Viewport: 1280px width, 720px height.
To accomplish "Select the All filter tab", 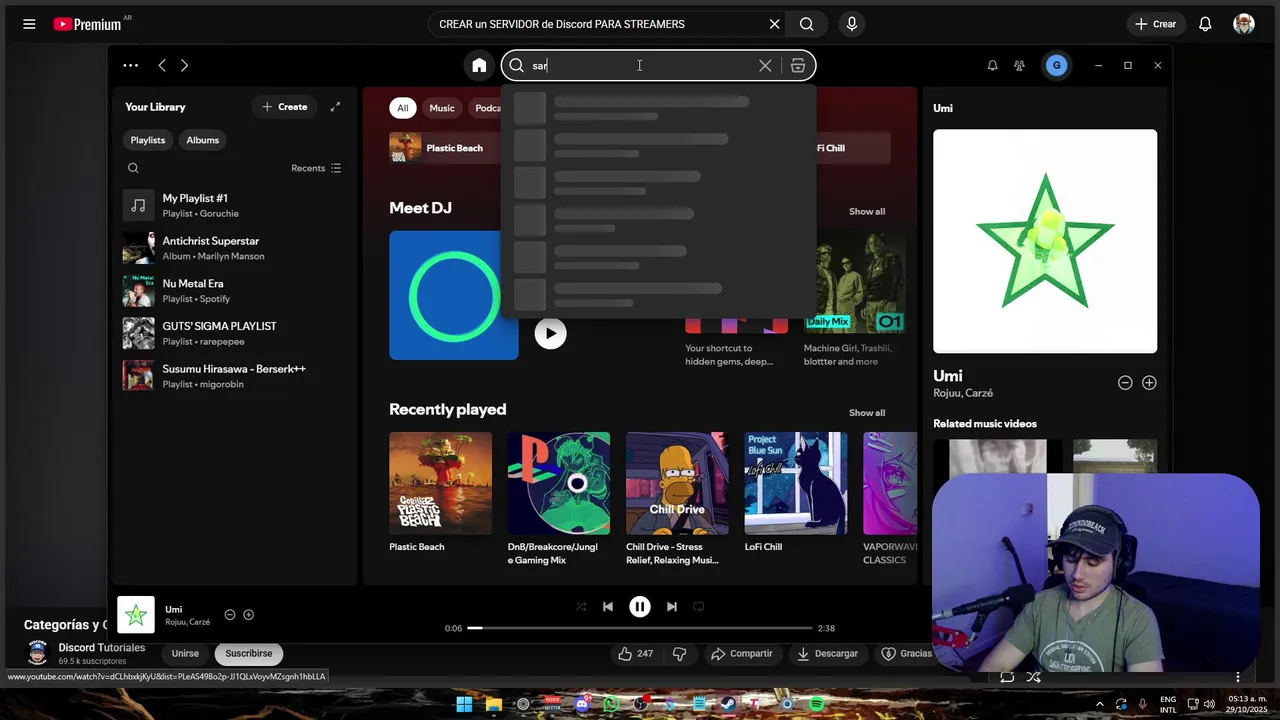I will pyautogui.click(x=402, y=108).
